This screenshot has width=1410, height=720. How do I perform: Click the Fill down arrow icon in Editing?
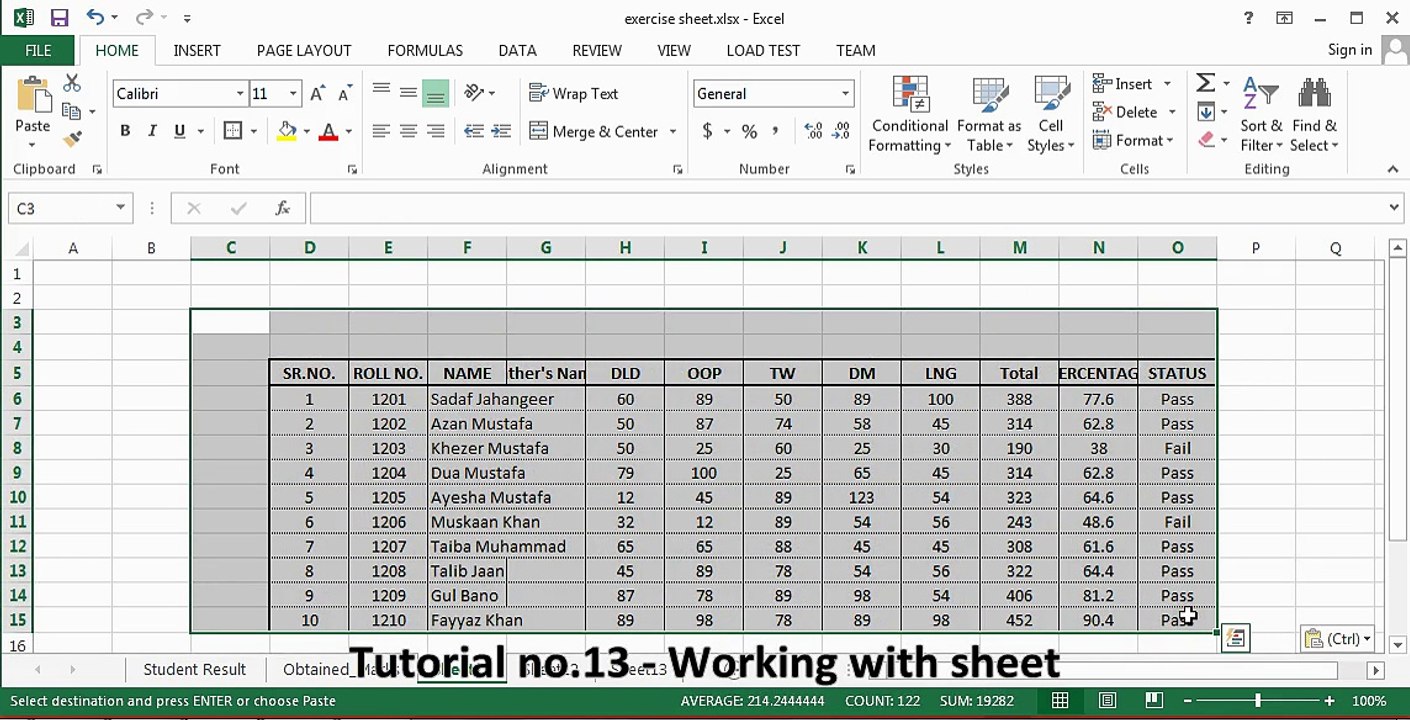pyautogui.click(x=1206, y=111)
